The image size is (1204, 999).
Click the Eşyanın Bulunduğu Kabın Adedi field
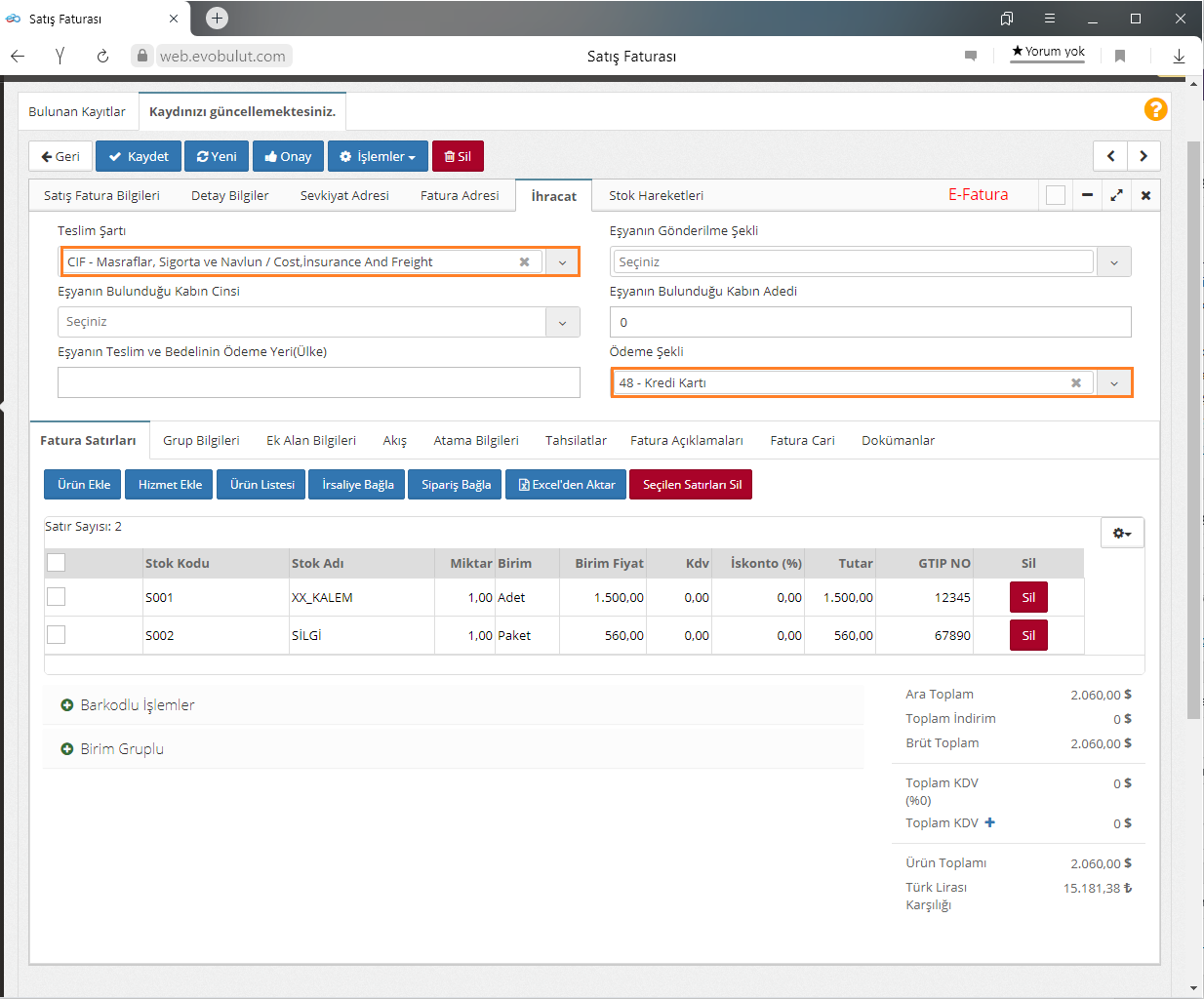click(869, 322)
